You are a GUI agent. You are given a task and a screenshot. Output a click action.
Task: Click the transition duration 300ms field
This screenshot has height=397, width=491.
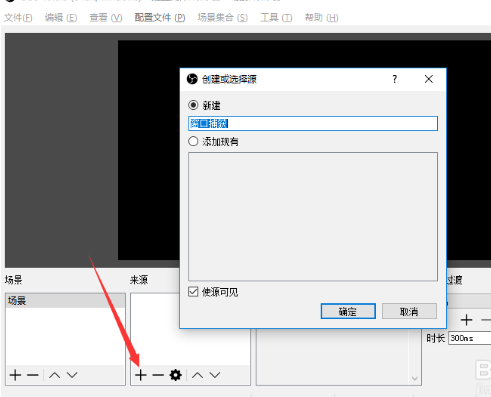click(x=470, y=338)
